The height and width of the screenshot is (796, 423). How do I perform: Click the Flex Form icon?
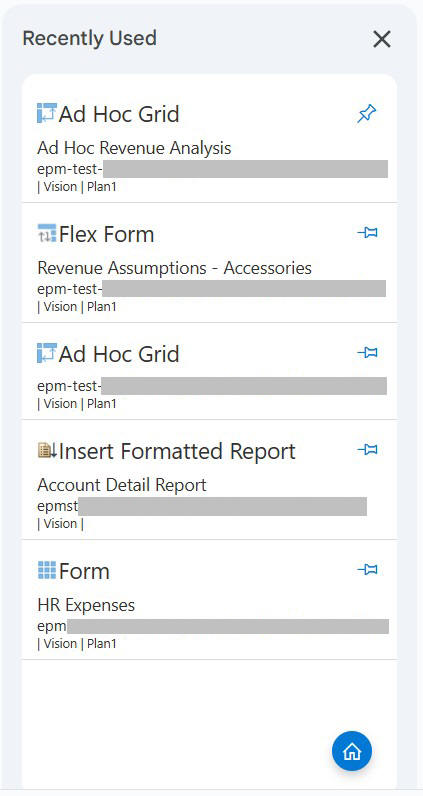pos(47,233)
